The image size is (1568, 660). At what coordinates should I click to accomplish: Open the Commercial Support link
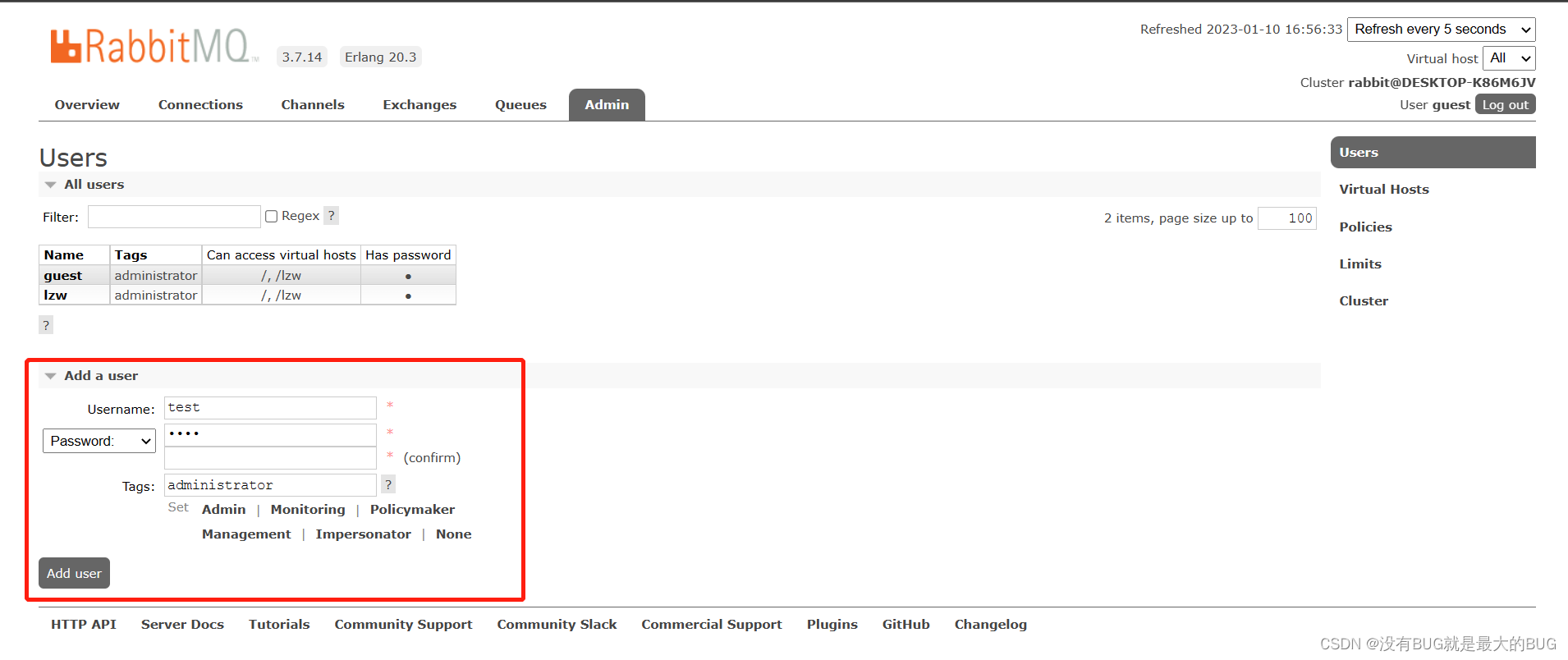pyautogui.click(x=712, y=625)
